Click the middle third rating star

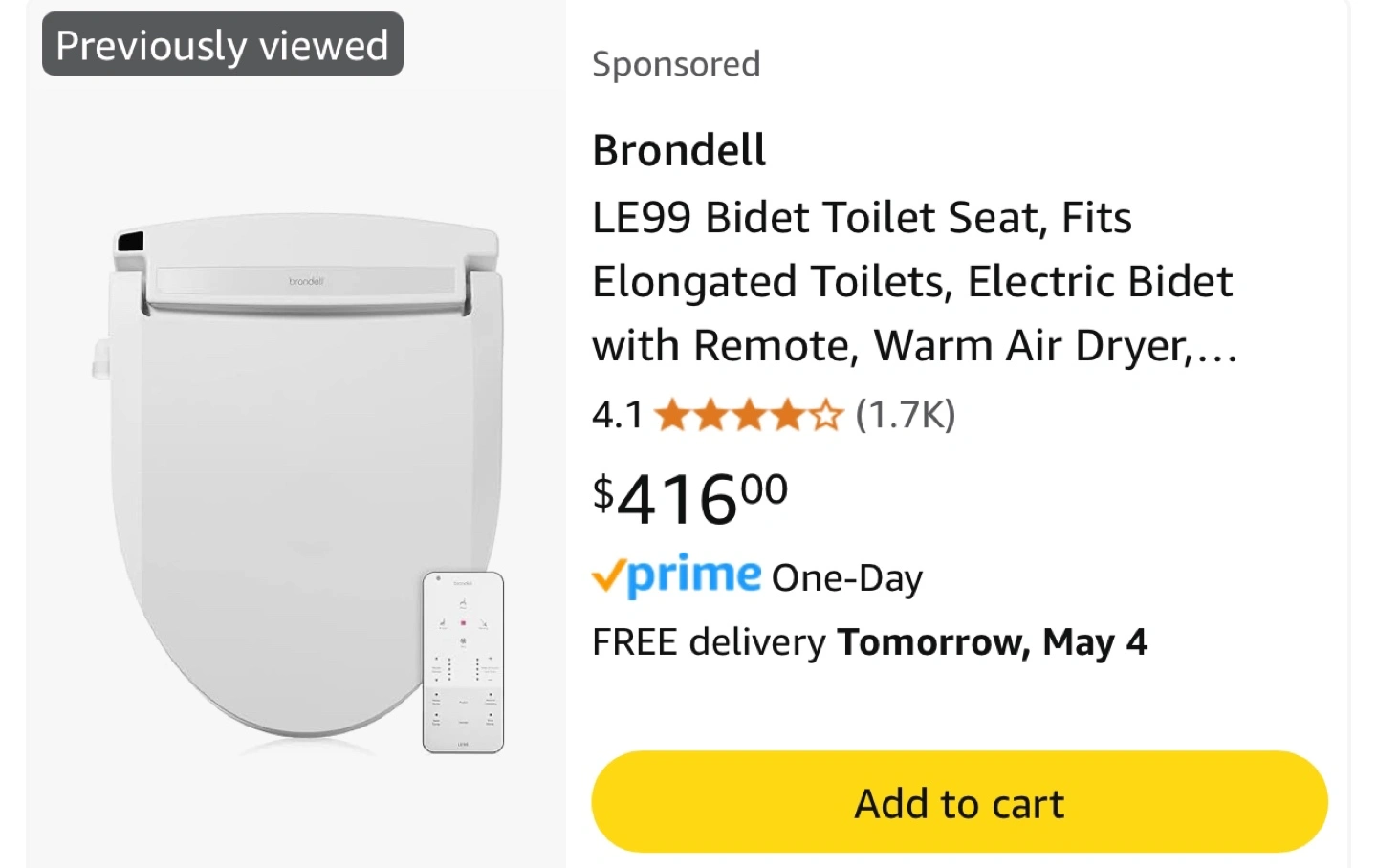[x=750, y=416]
